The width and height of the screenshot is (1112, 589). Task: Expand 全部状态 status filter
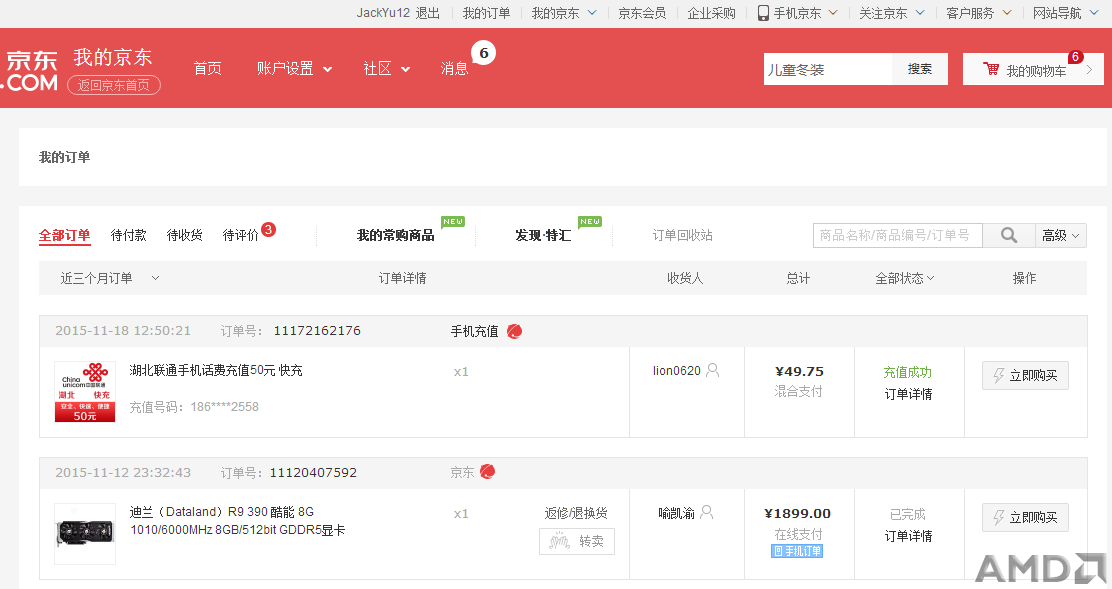[x=905, y=279]
